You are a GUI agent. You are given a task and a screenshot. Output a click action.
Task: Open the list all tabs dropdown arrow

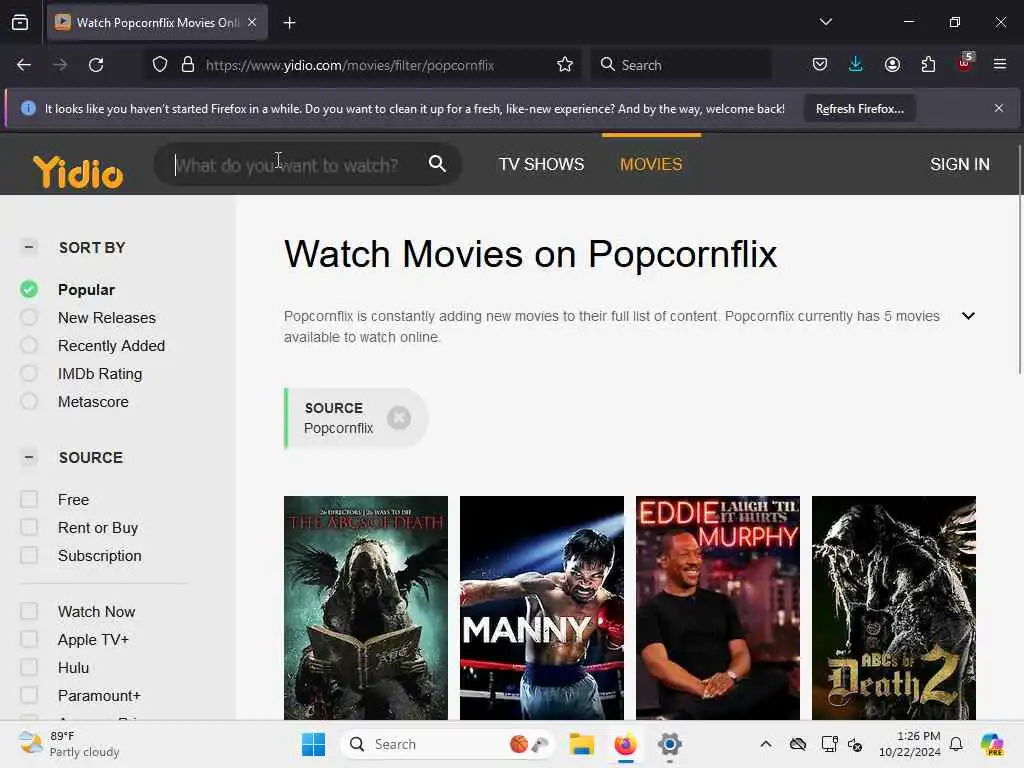(x=825, y=22)
